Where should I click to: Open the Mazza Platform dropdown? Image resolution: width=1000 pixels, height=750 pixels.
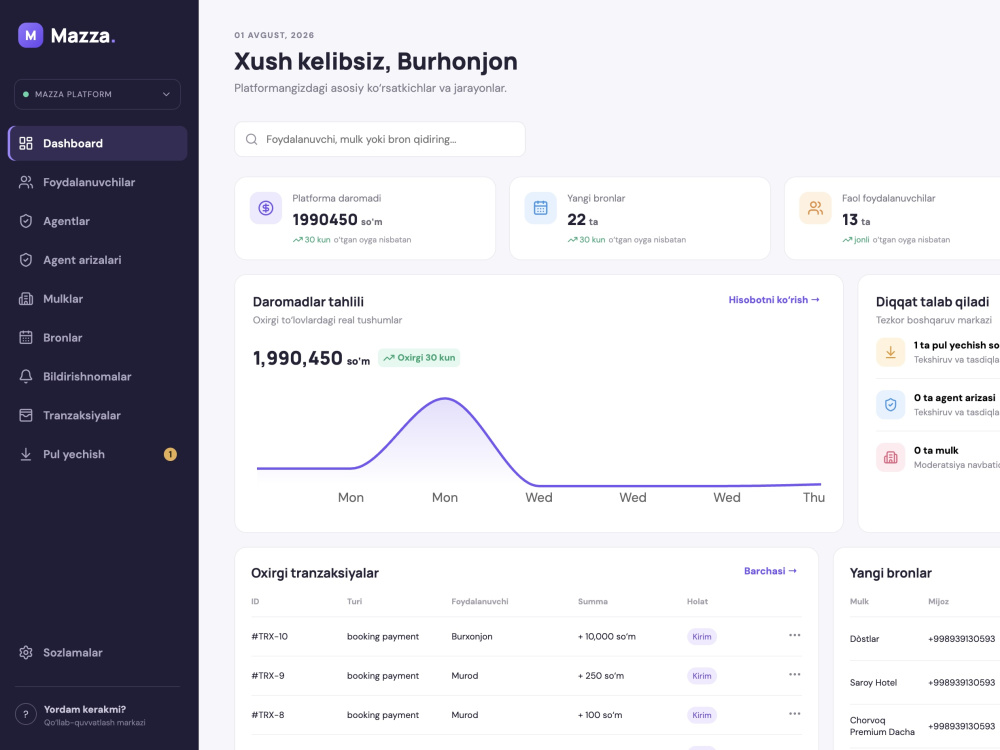pyautogui.click(x=97, y=94)
